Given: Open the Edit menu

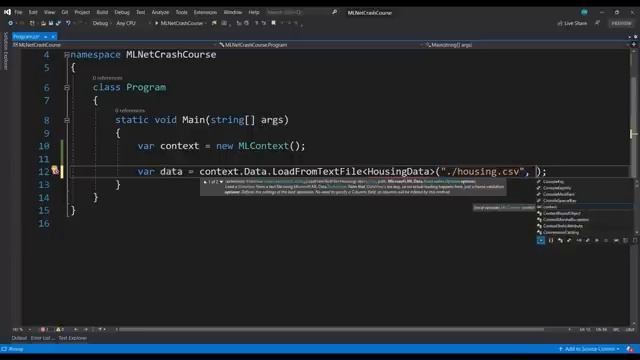Looking at the screenshot, I should point(33,12).
